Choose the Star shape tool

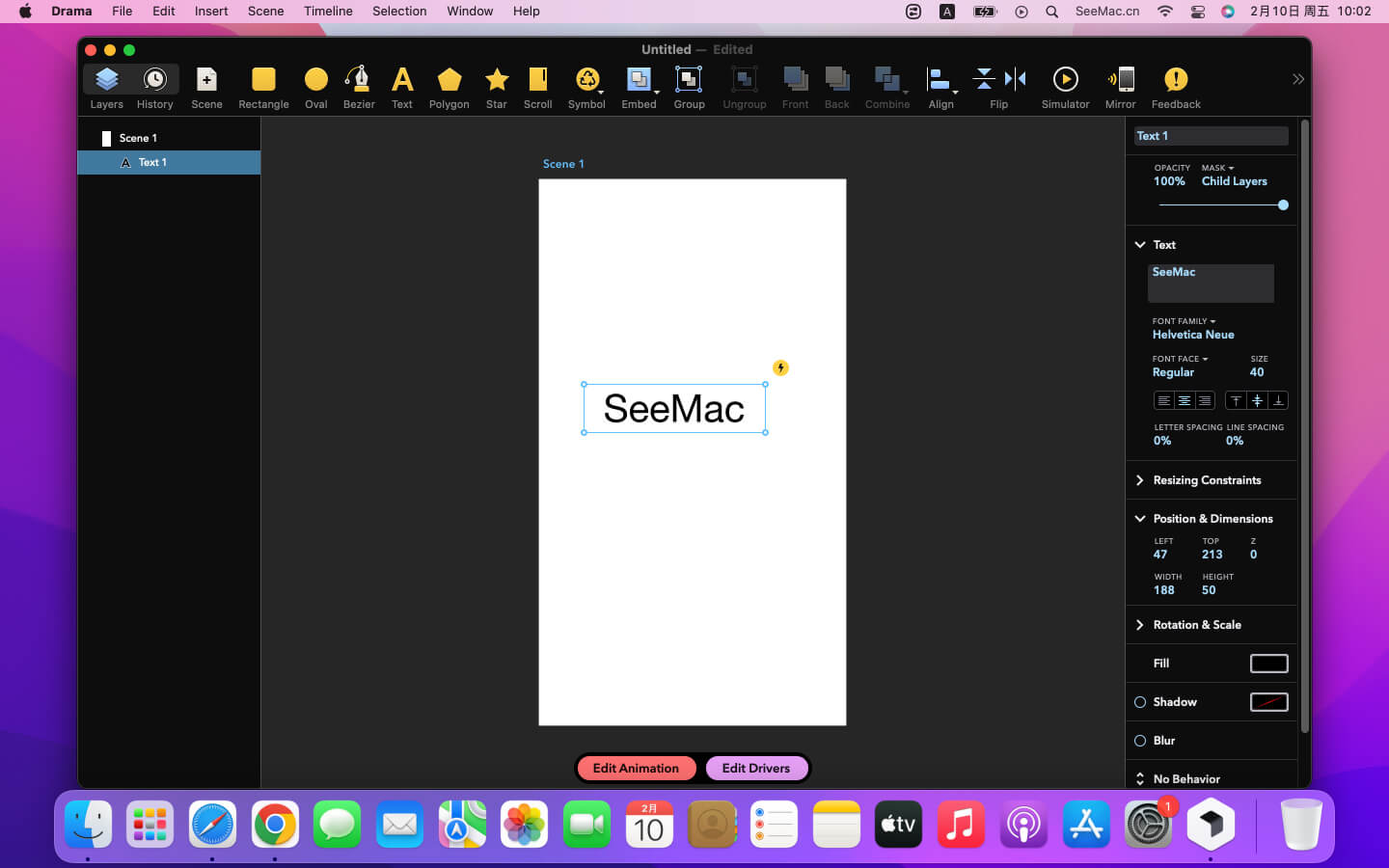point(496,87)
